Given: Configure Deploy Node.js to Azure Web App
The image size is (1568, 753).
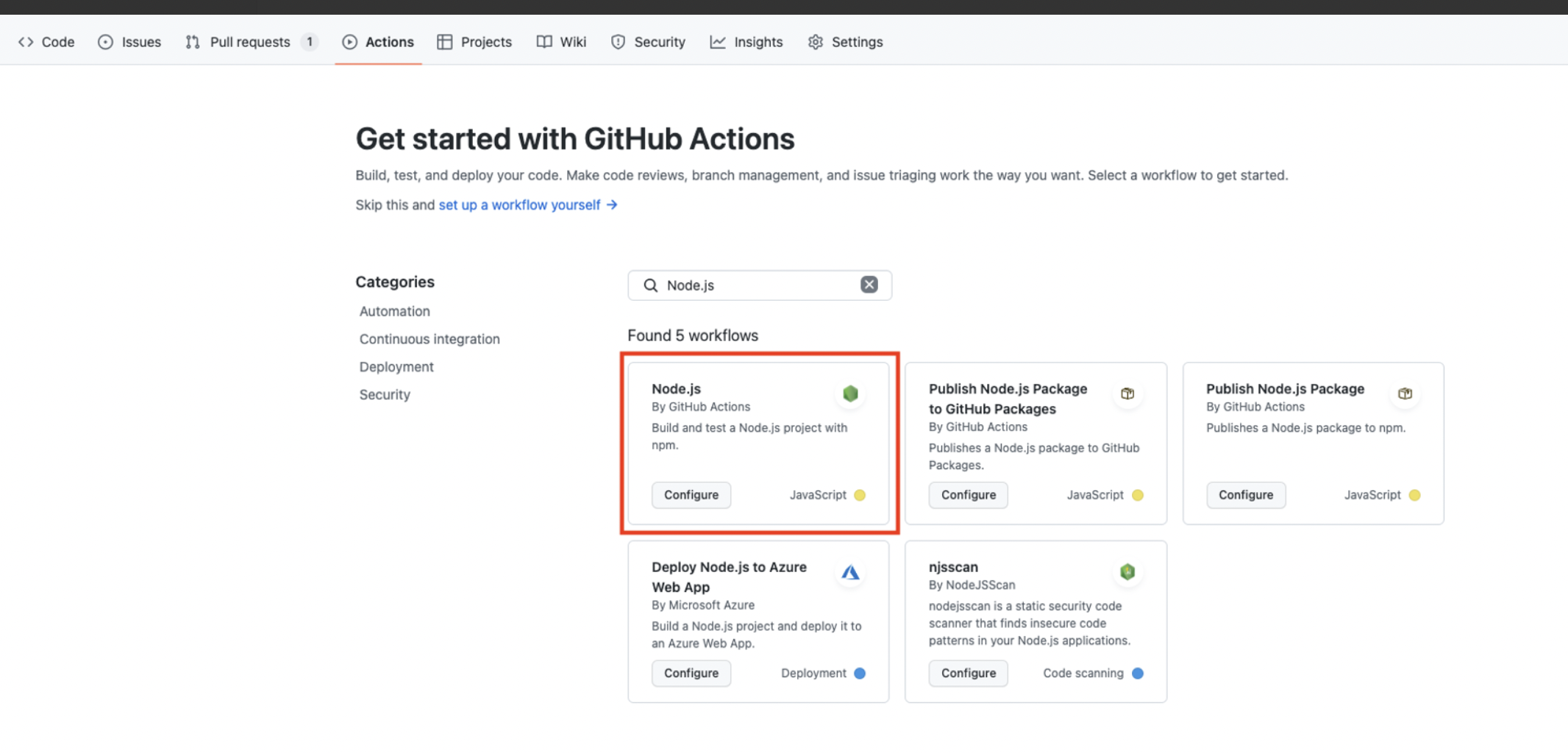Looking at the screenshot, I should tap(691, 673).
